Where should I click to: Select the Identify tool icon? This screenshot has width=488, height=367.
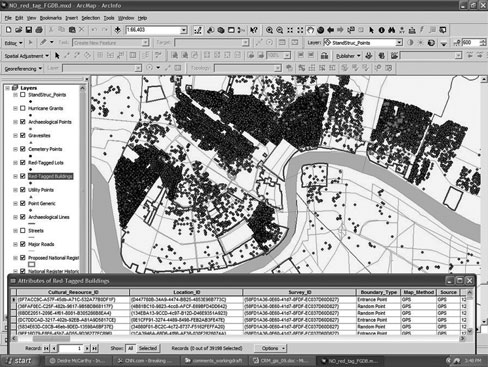381,30
